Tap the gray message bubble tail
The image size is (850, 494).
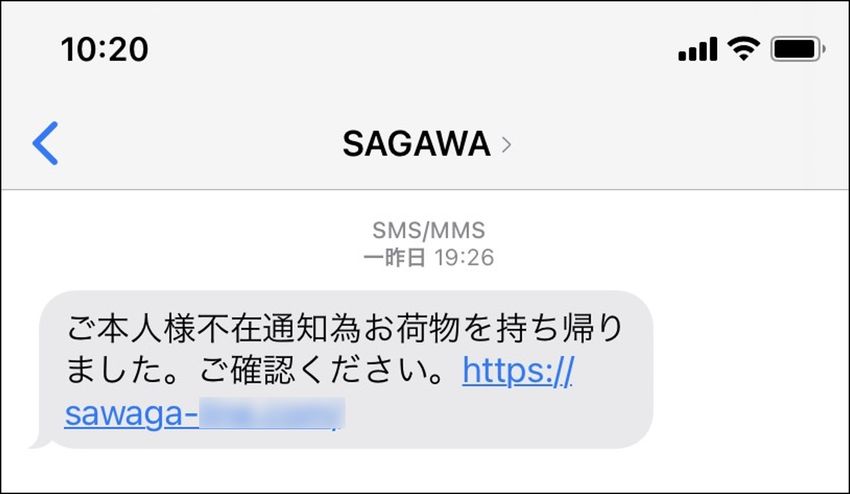[x=39, y=442]
